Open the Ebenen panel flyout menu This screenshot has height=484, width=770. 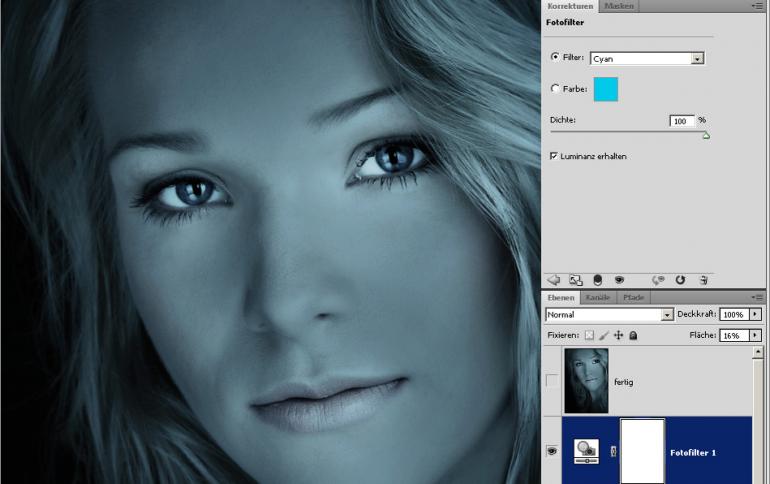coord(757,297)
